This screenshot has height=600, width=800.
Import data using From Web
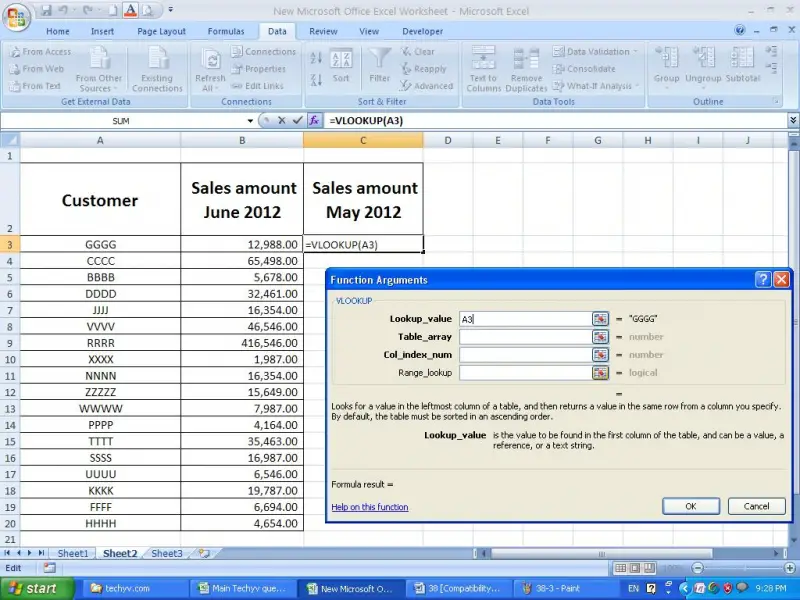pyautogui.click(x=37, y=69)
